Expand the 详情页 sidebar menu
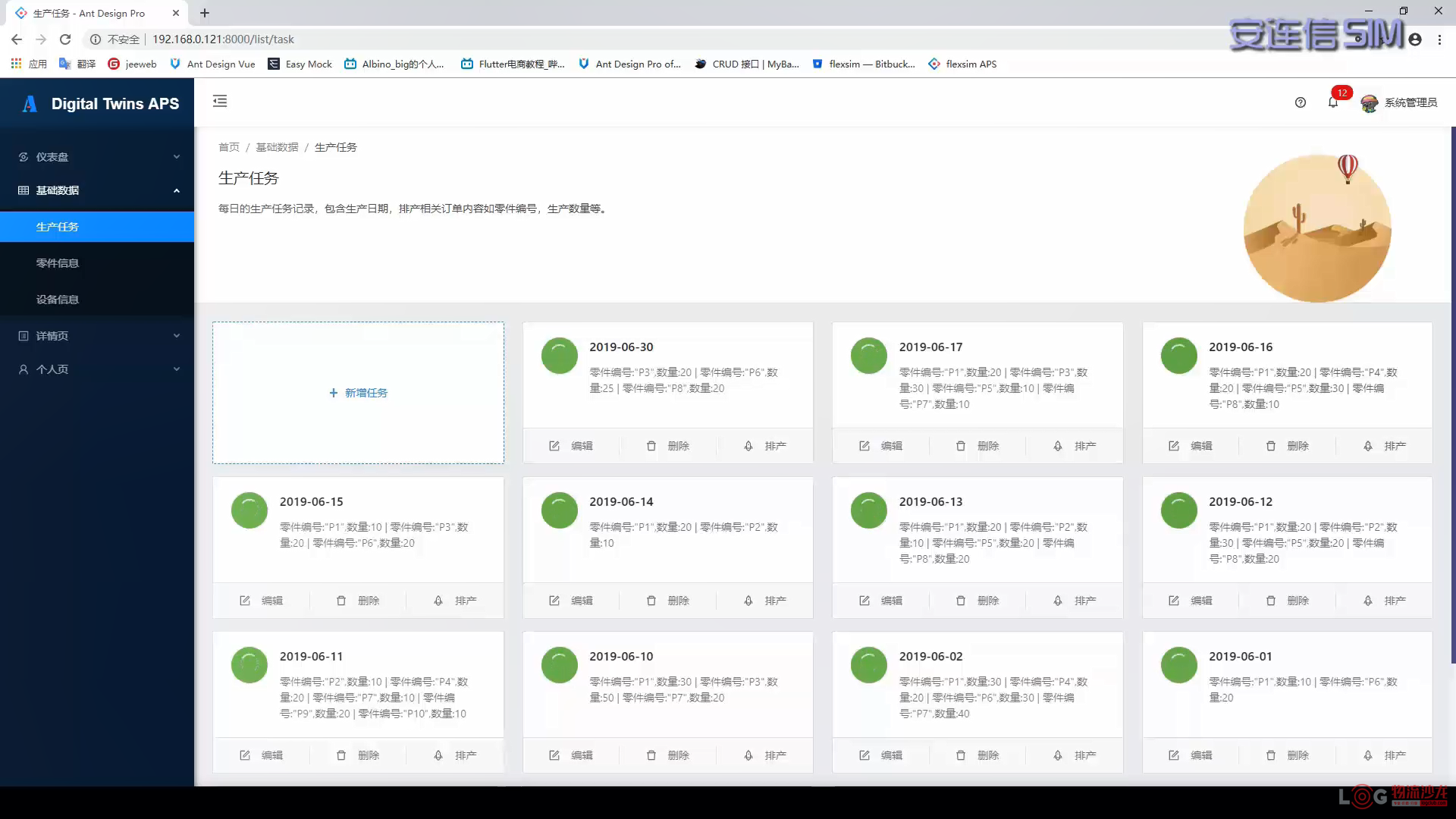Screen dimensions: 1456x819 point(97,336)
